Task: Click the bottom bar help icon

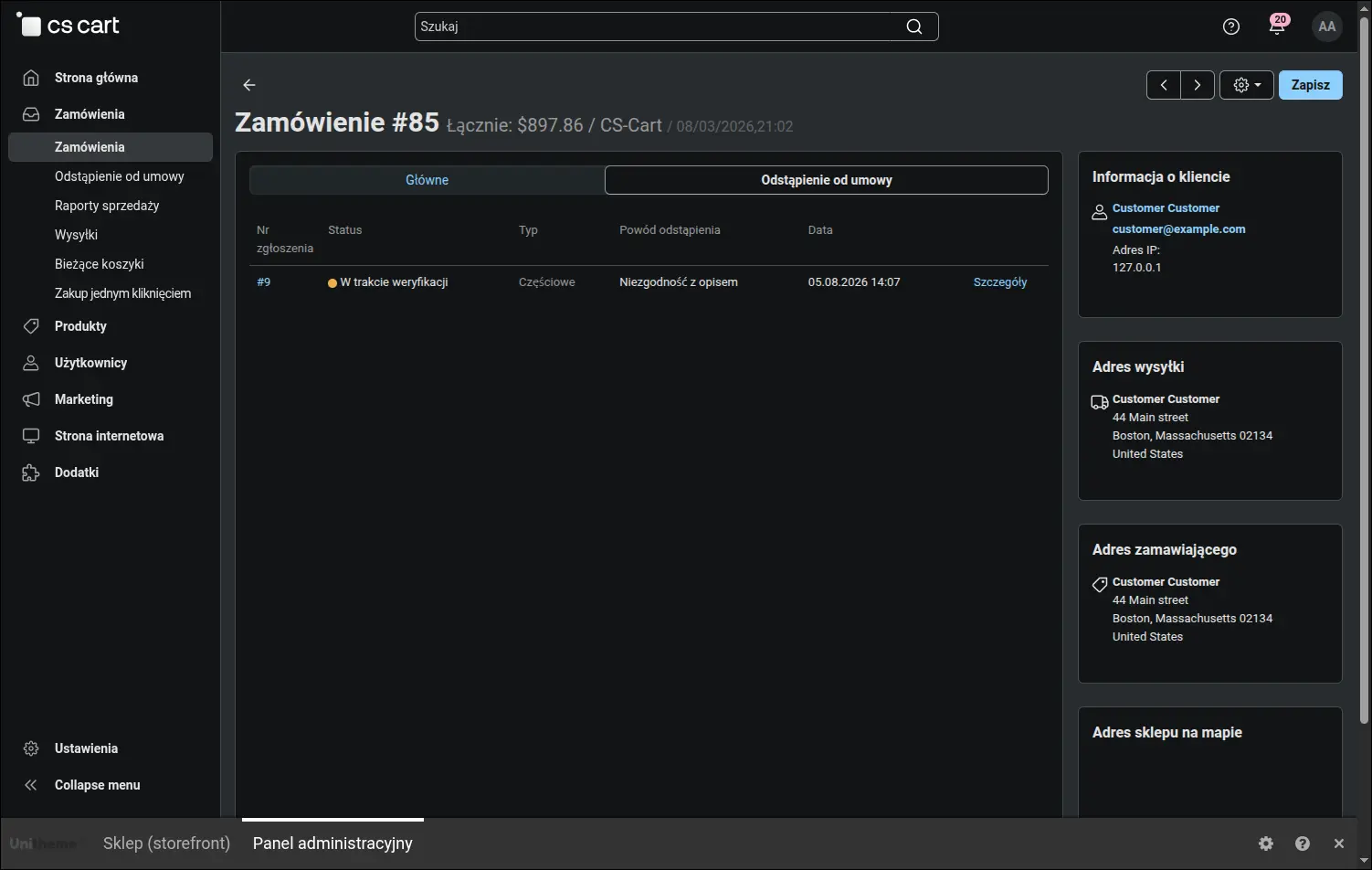Action: point(1303,843)
